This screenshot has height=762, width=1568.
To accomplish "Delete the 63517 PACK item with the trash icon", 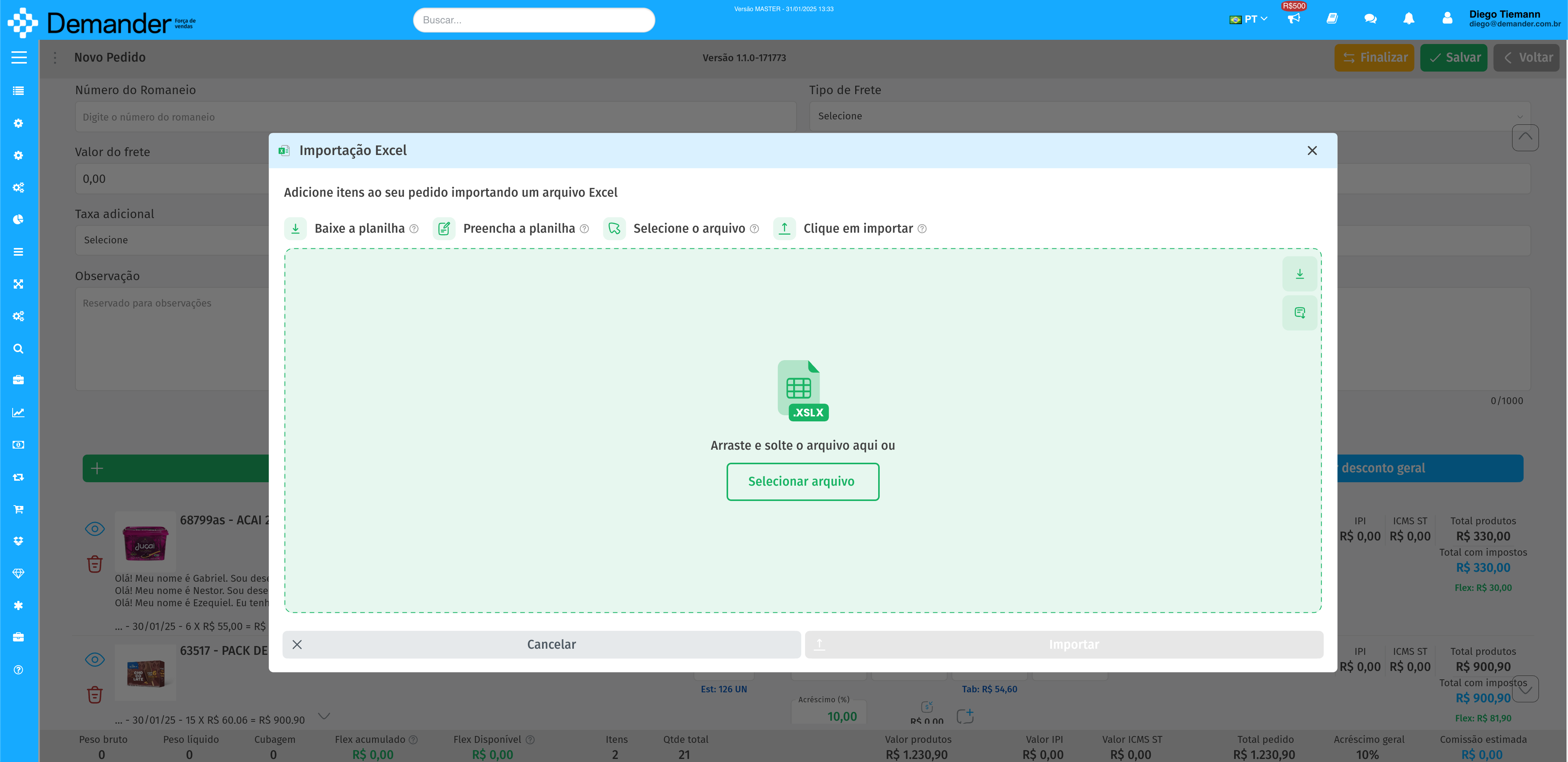I will pyautogui.click(x=94, y=694).
